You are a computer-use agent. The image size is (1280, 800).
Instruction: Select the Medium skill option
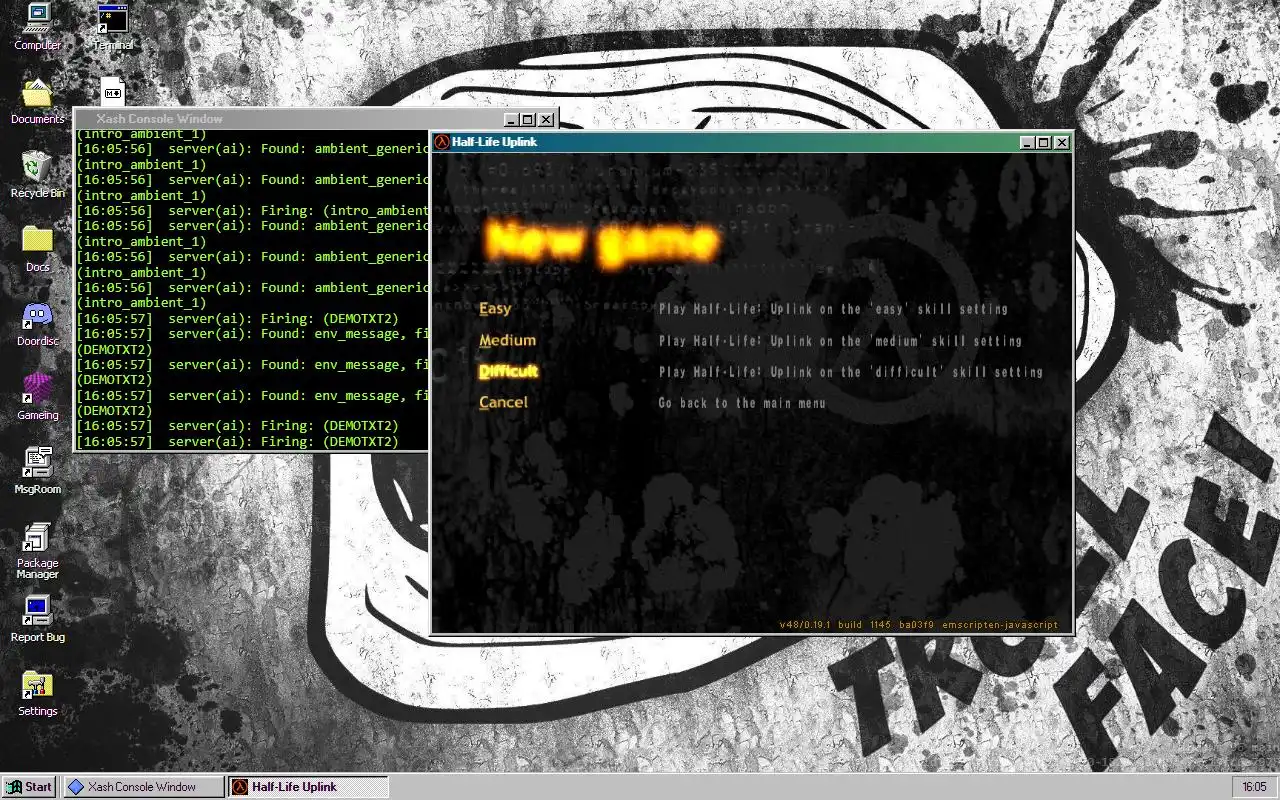click(x=507, y=340)
